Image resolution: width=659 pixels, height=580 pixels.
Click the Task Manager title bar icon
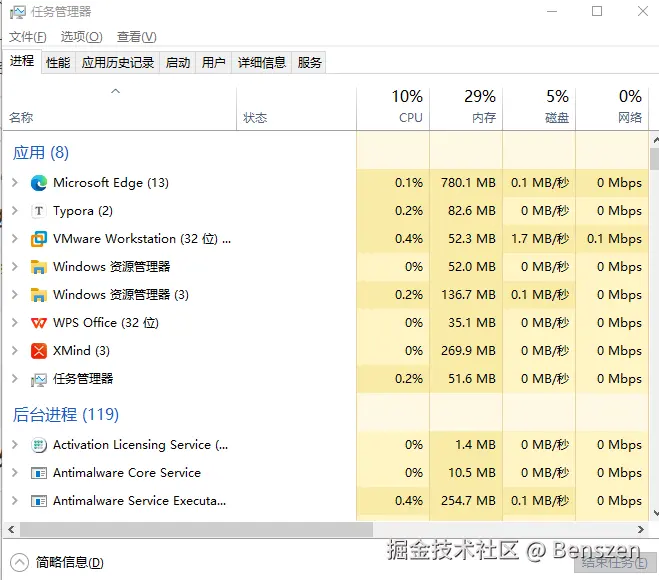click(x=18, y=12)
